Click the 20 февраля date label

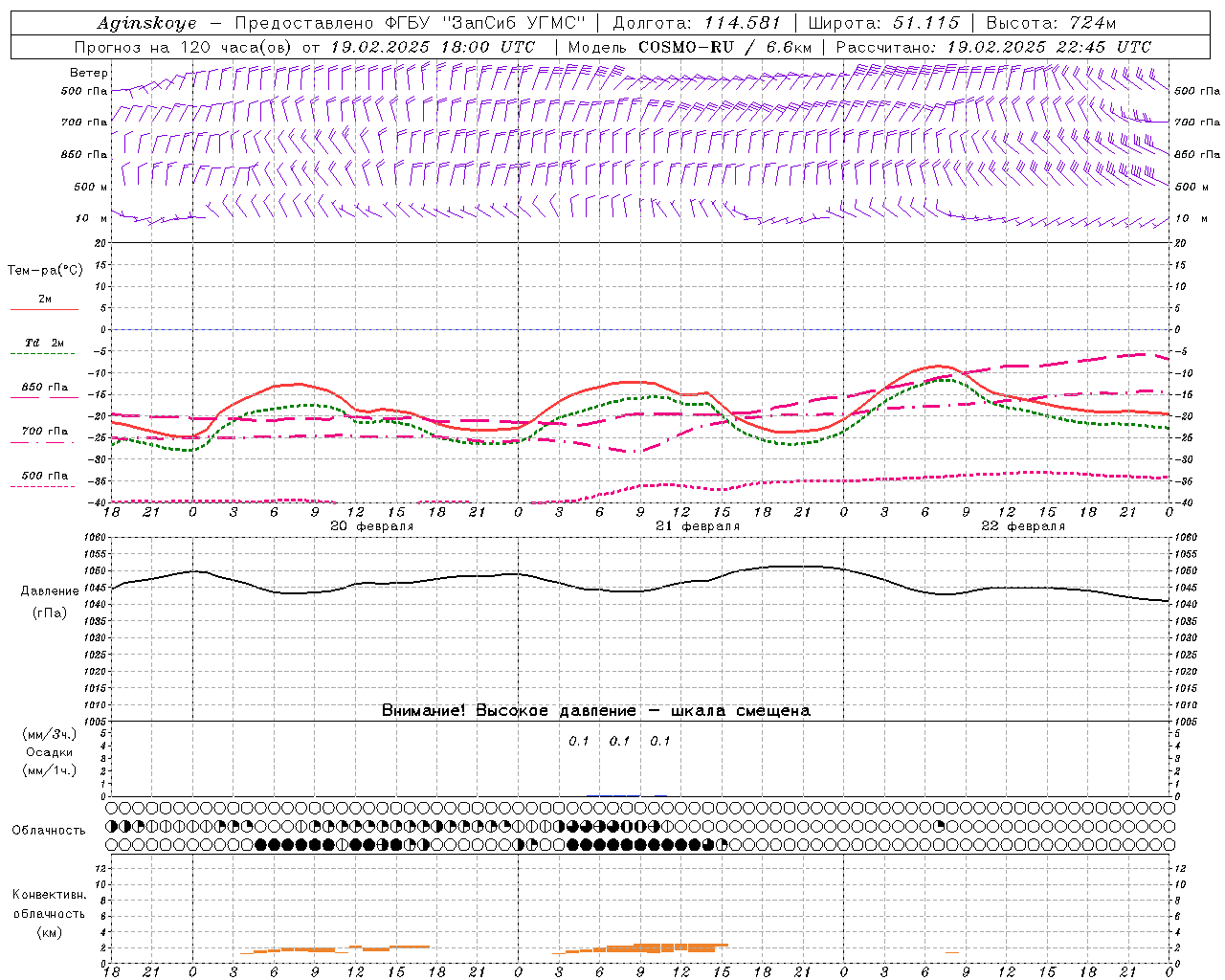372,526
